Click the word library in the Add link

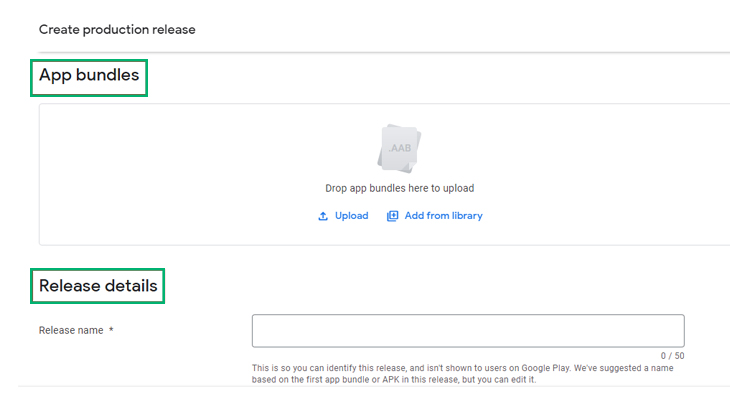(x=467, y=216)
